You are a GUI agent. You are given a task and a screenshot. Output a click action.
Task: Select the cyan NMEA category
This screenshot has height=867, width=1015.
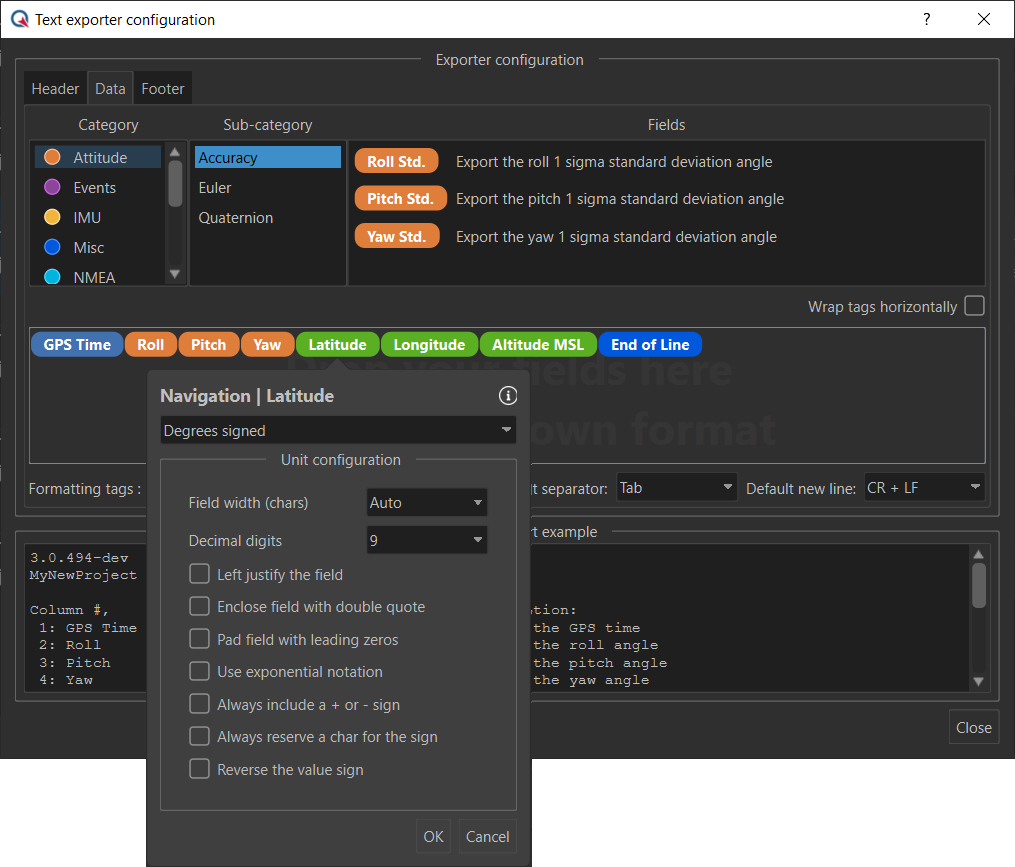(94, 277)
